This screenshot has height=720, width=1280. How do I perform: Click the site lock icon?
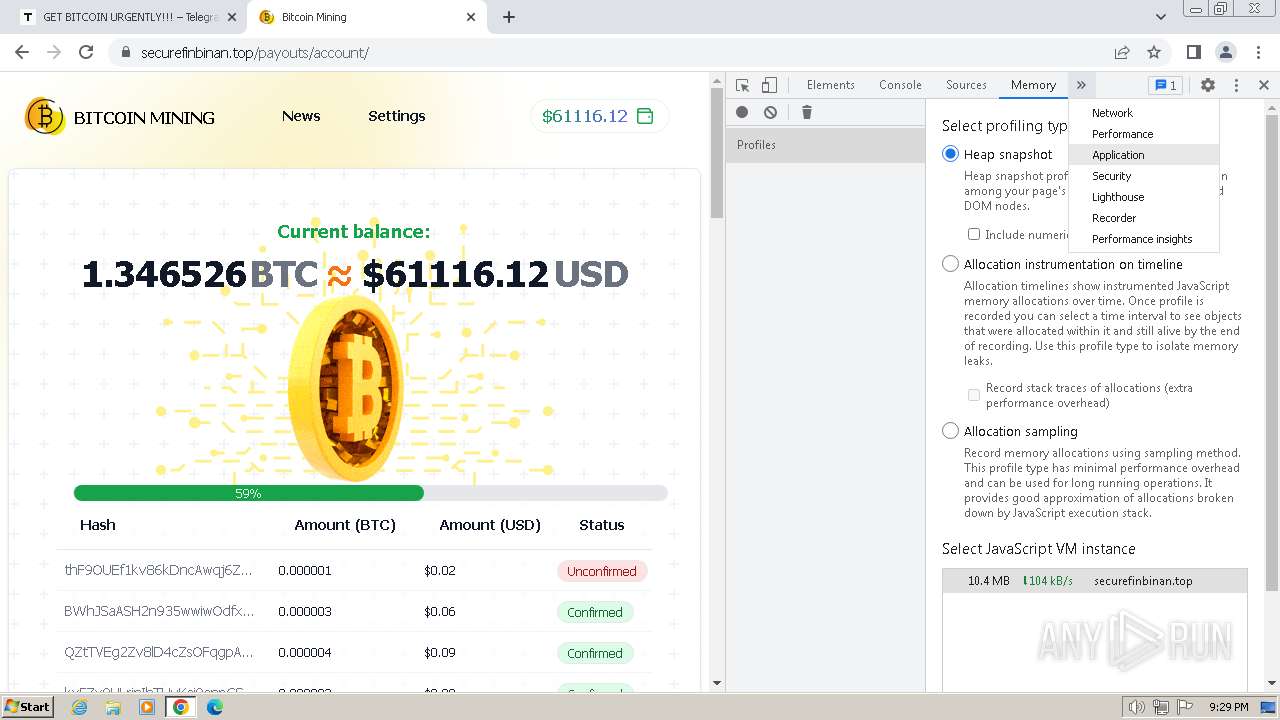126,53
